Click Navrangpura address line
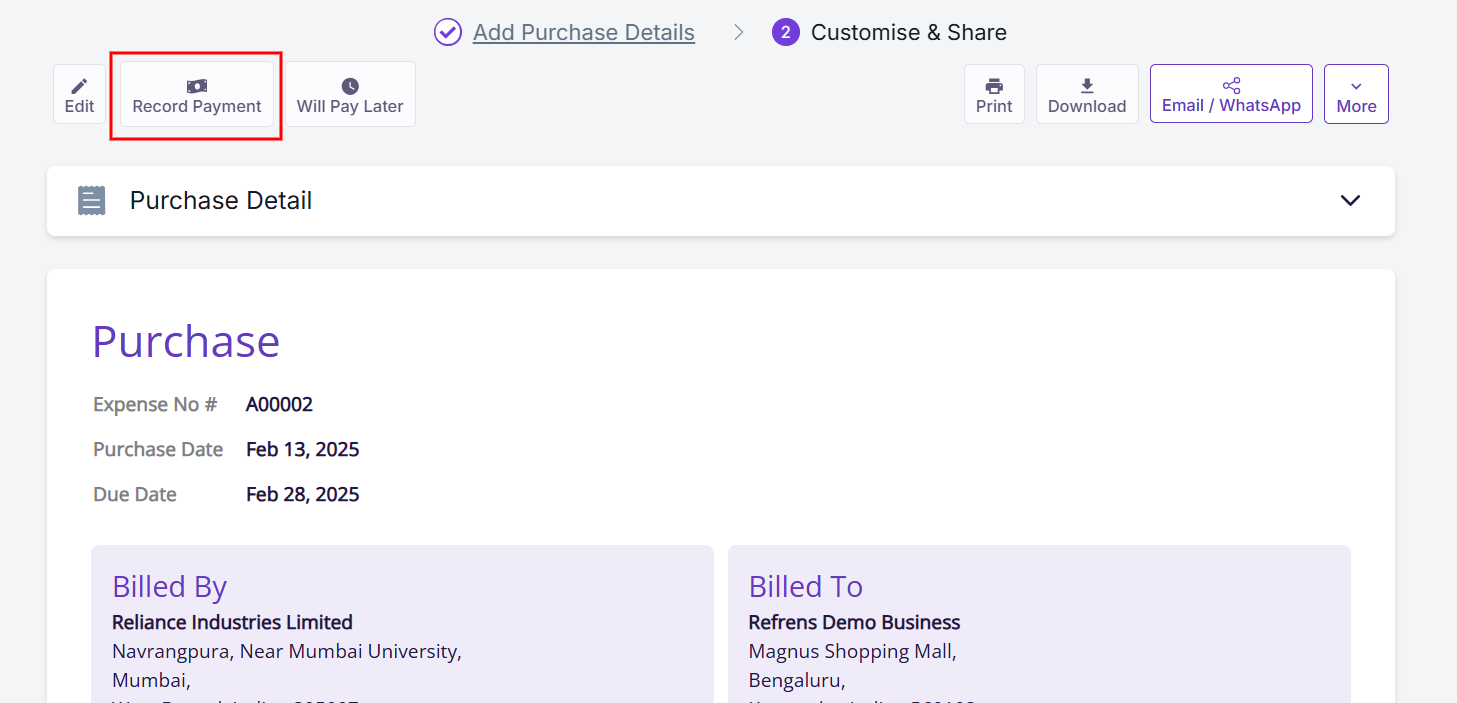Screen dimensions: 1457x703 [287, 651]
